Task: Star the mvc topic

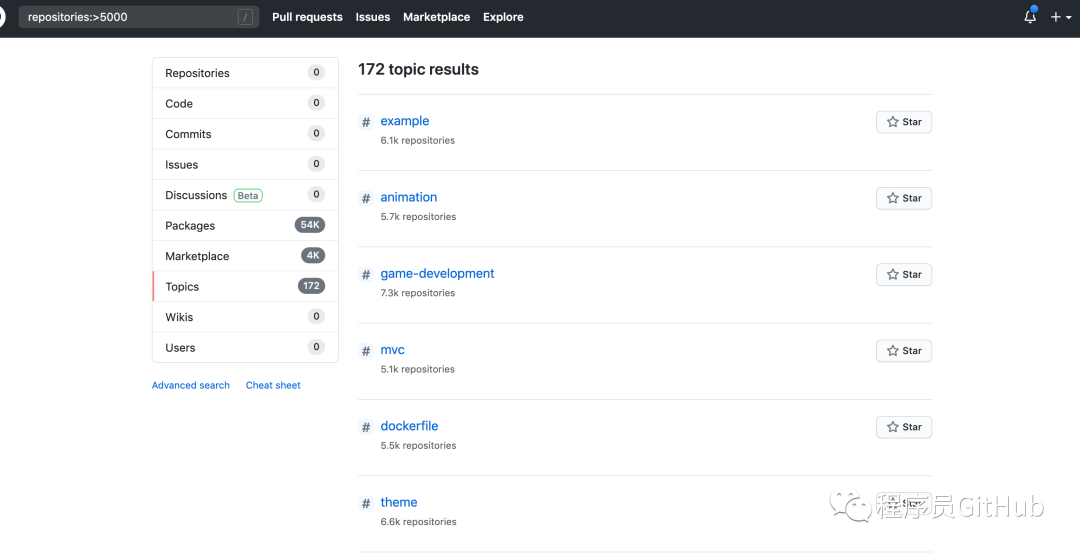Action: (x=904, y=351)
